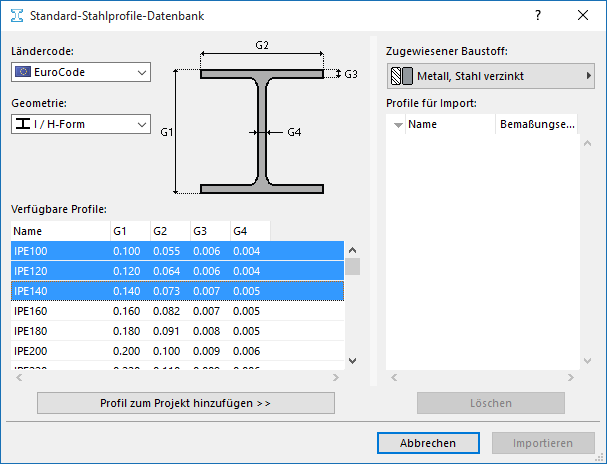607x464 pixels.
Task: Click the Importieren button
Action: click(543, 443)
